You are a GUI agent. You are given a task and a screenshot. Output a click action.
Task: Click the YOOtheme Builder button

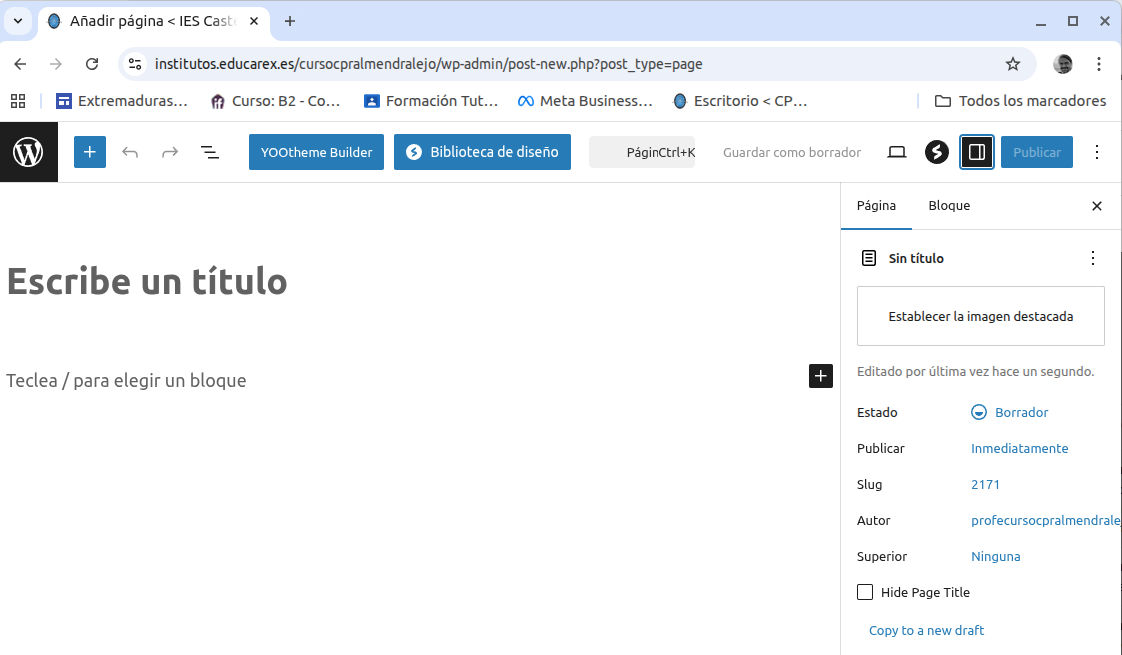click(316, 152)
